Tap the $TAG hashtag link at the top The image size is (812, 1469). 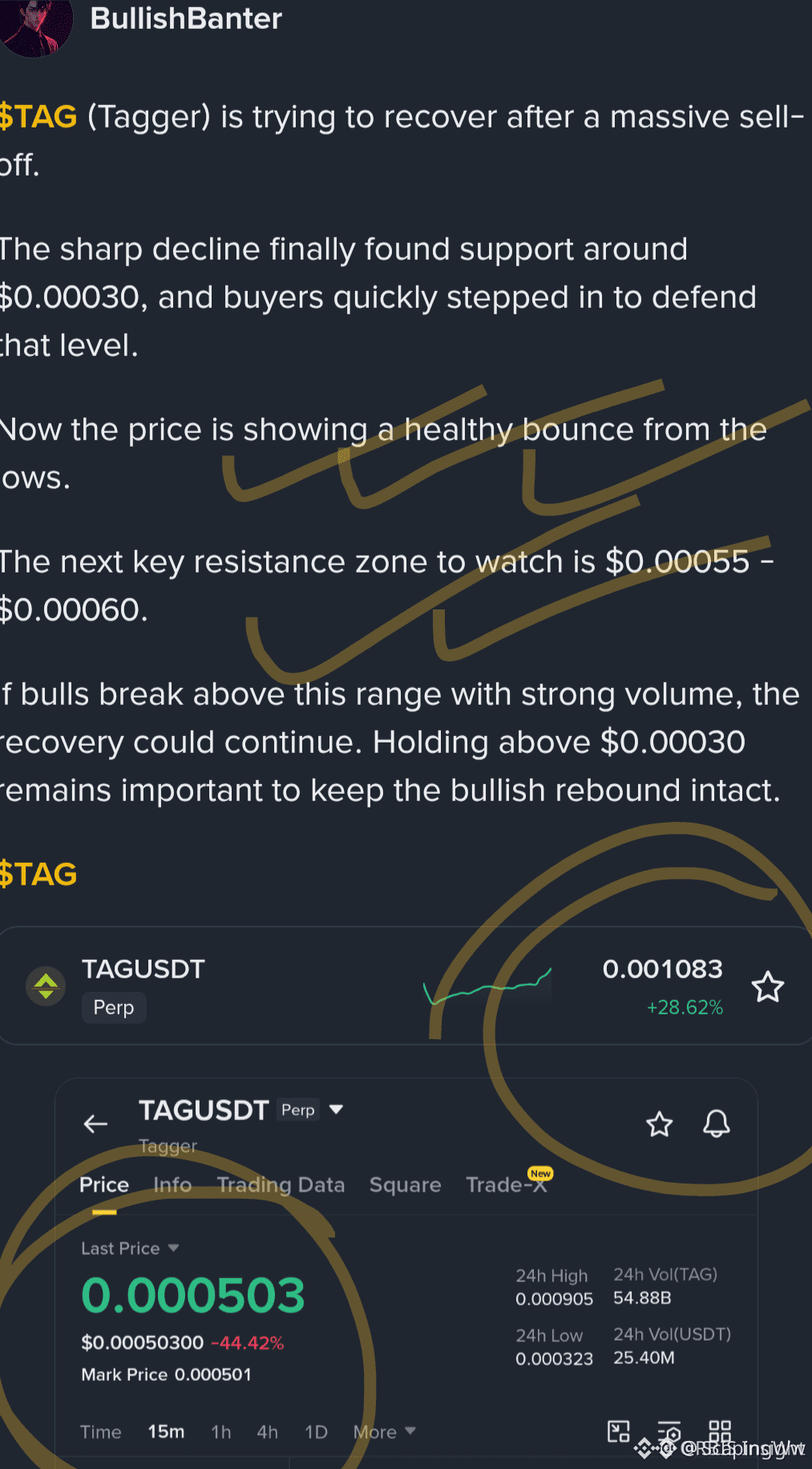tap(38, 117)
